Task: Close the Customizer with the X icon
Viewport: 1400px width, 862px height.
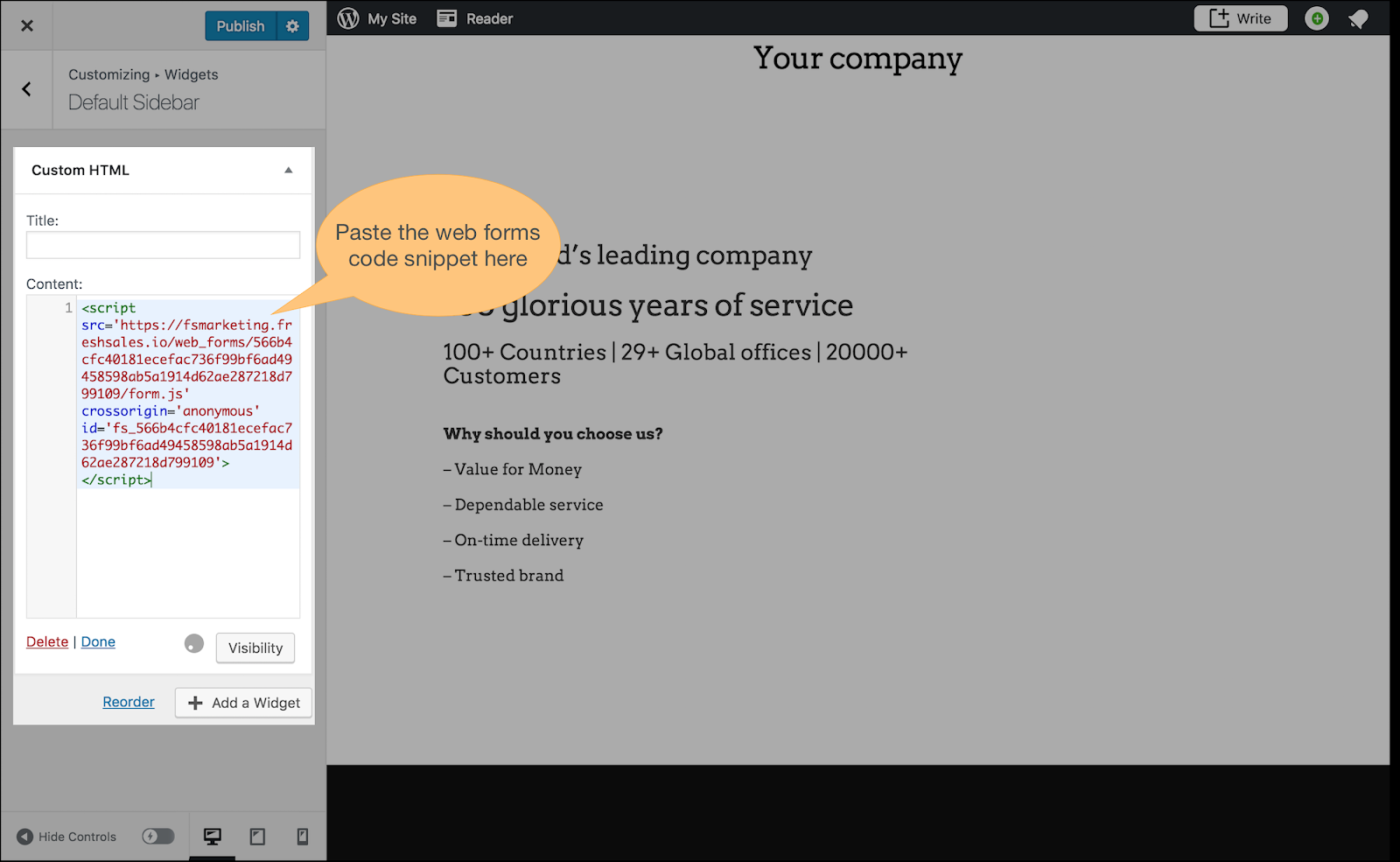Action: click(27, 25)
